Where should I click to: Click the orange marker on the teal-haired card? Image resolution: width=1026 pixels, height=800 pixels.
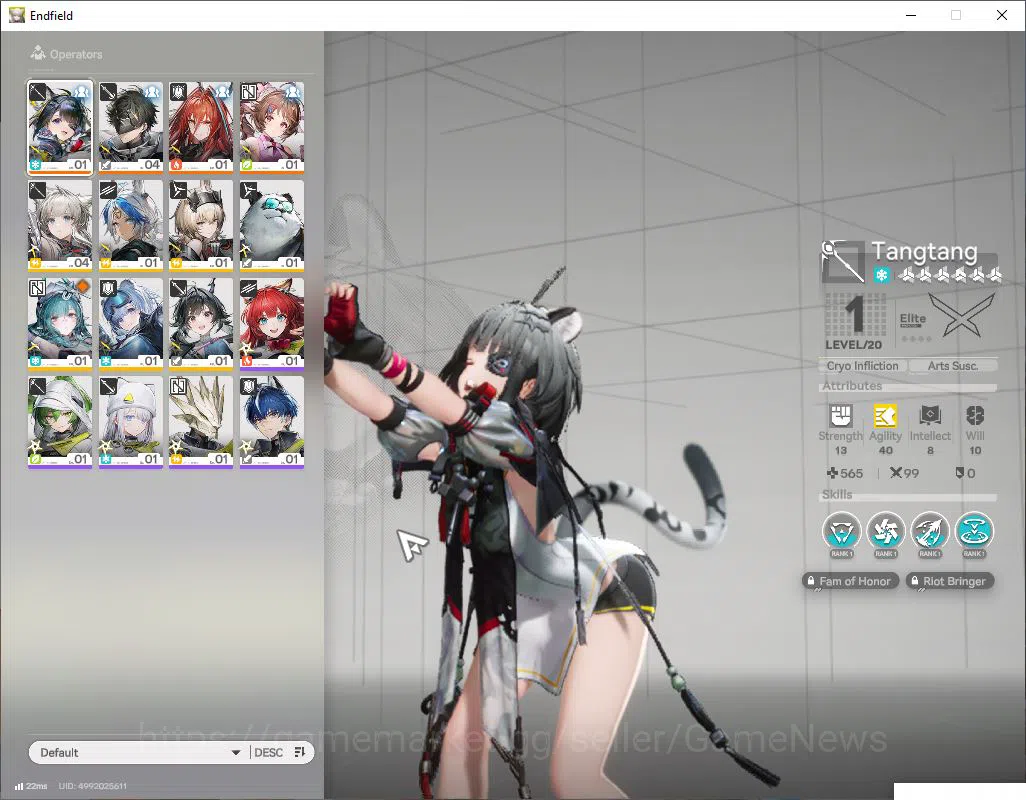tap(82, 286)
